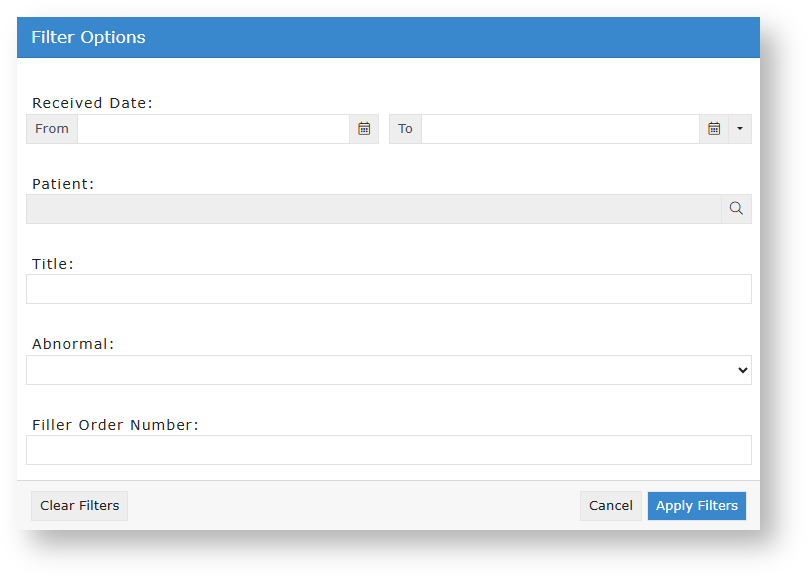This screenshot has height=578, width=808.
Task: Click the From label addon
Action: point(52,129)
